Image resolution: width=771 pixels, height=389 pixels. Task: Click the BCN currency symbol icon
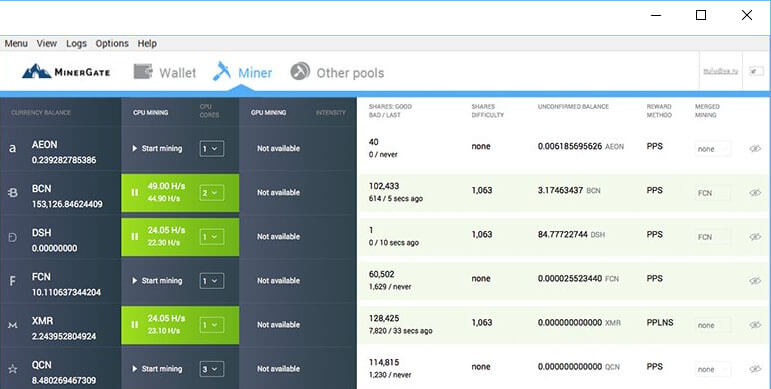(x=13, y=193)
